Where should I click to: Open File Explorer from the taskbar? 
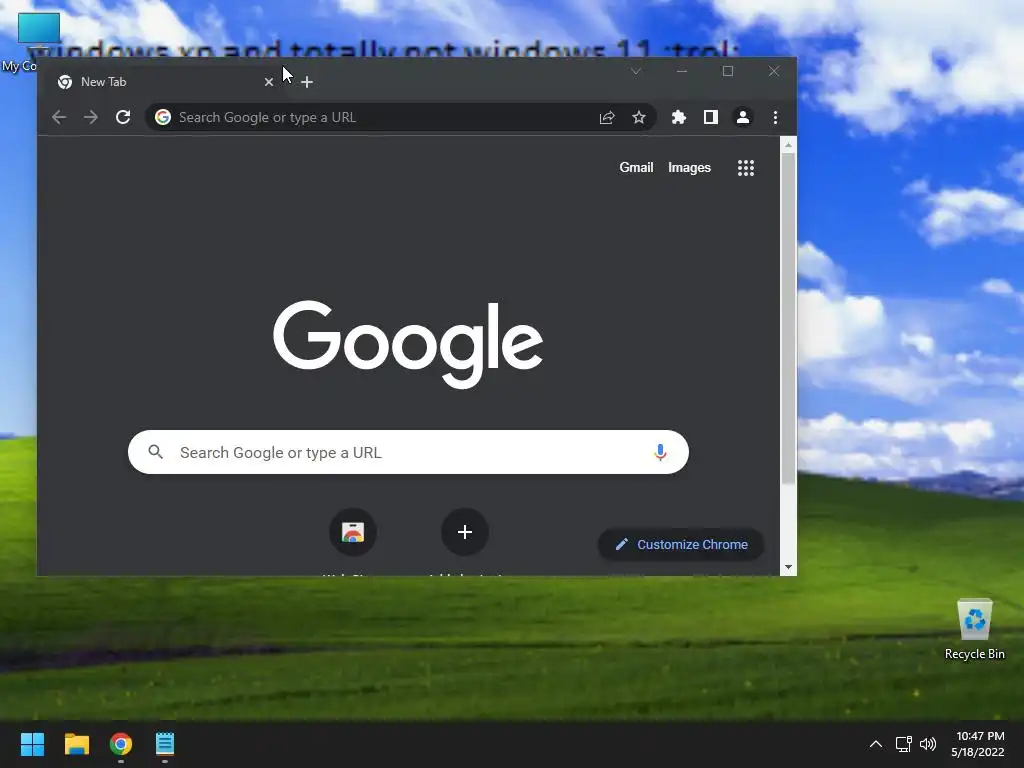[76, 744]
